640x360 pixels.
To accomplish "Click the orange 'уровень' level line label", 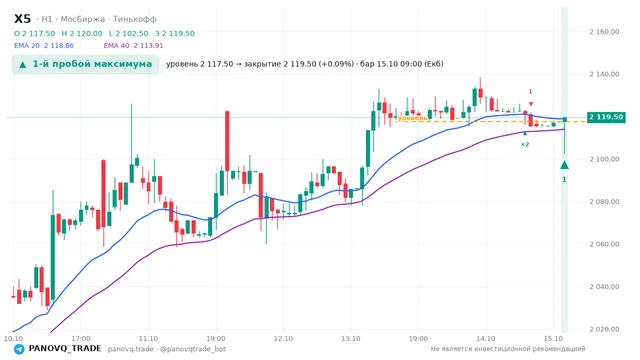I will pos(413,118).
